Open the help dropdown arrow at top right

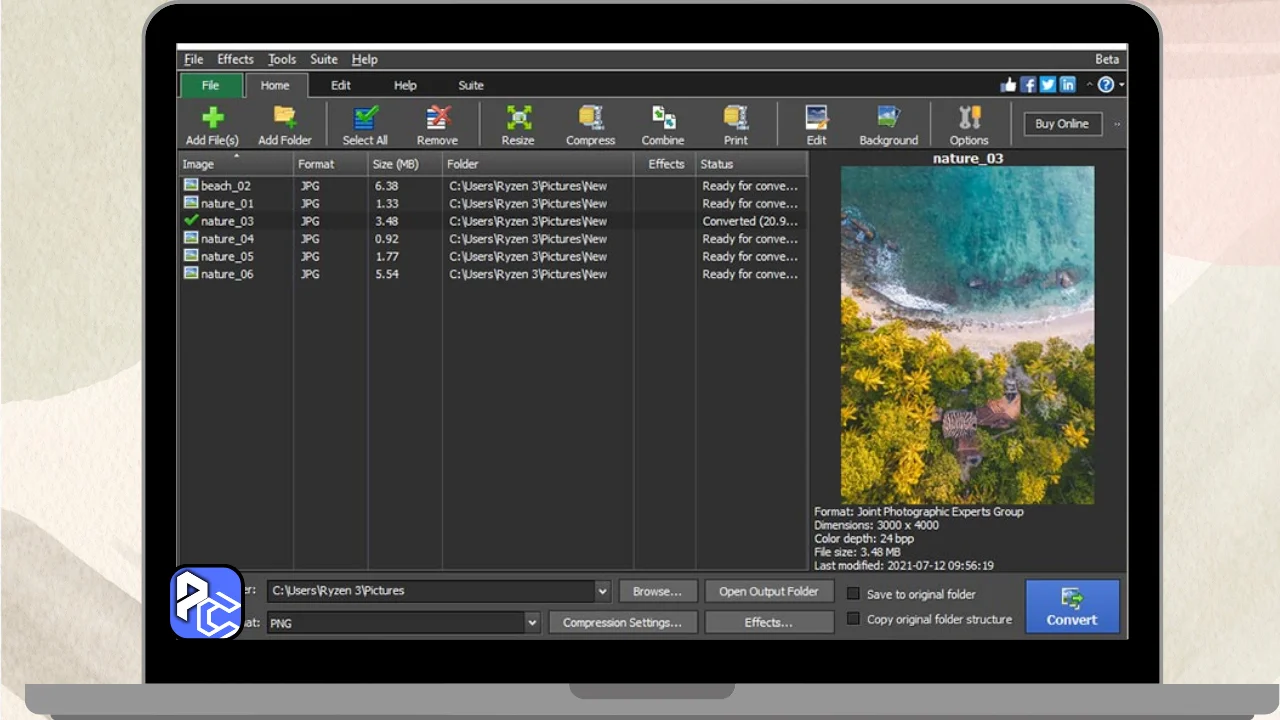[1121, 85]
